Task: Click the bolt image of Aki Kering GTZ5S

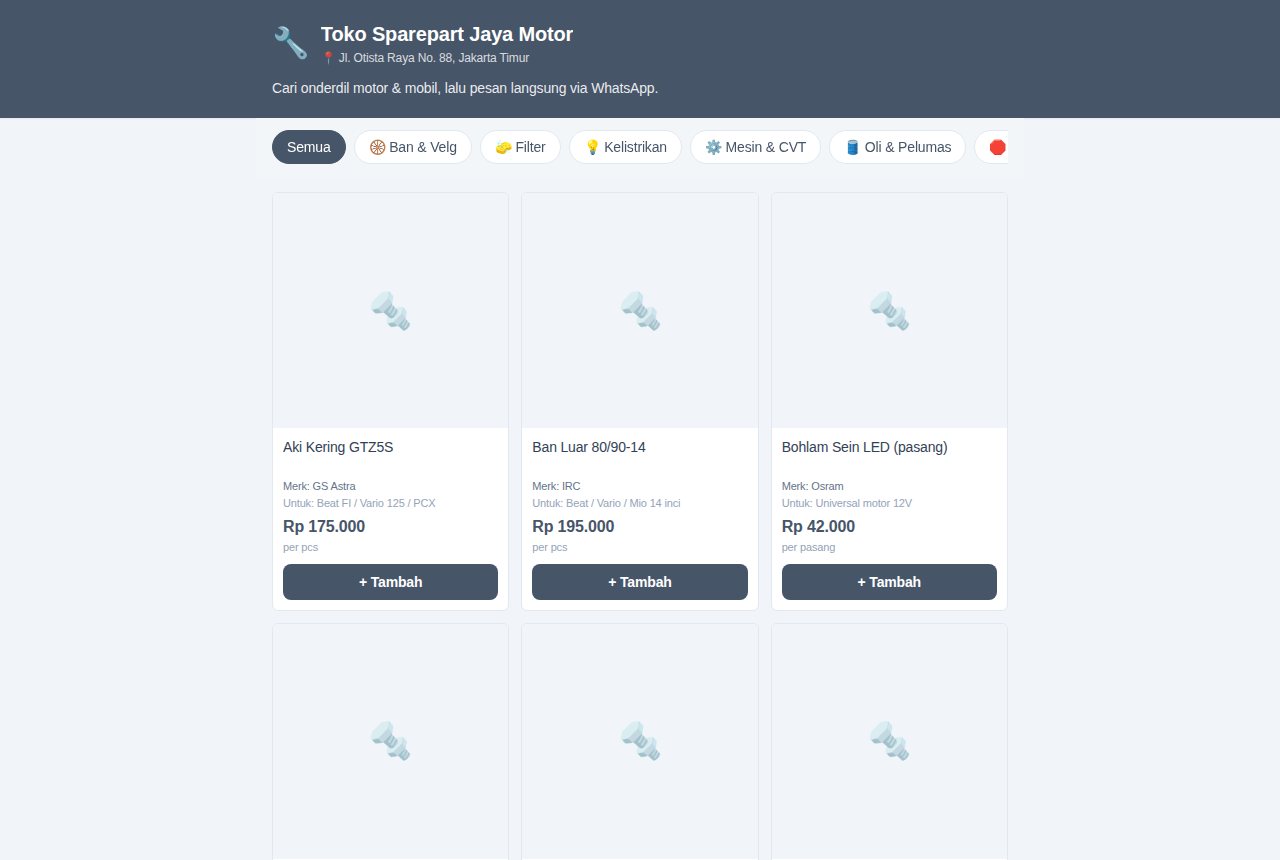Action: pos(390,311)
